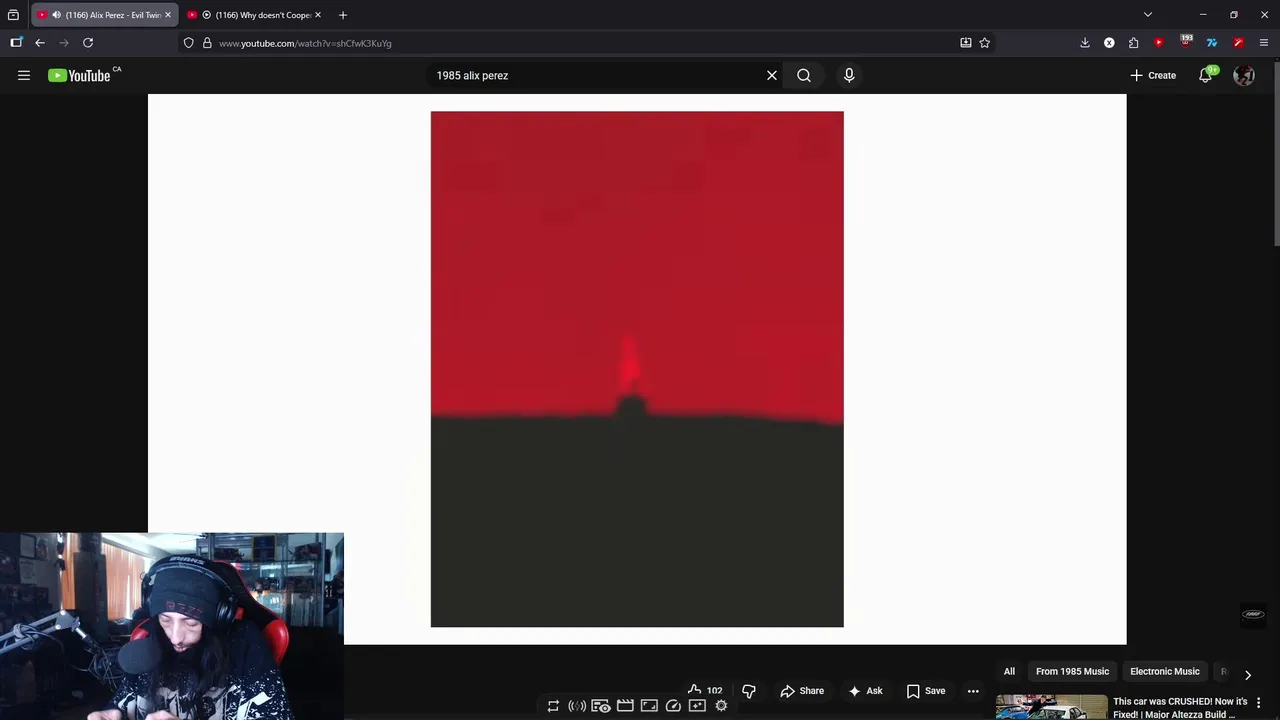This screenshot has width=1280, height=720.
Task: Click the red YouTube shield extension
Action: 1159,43
